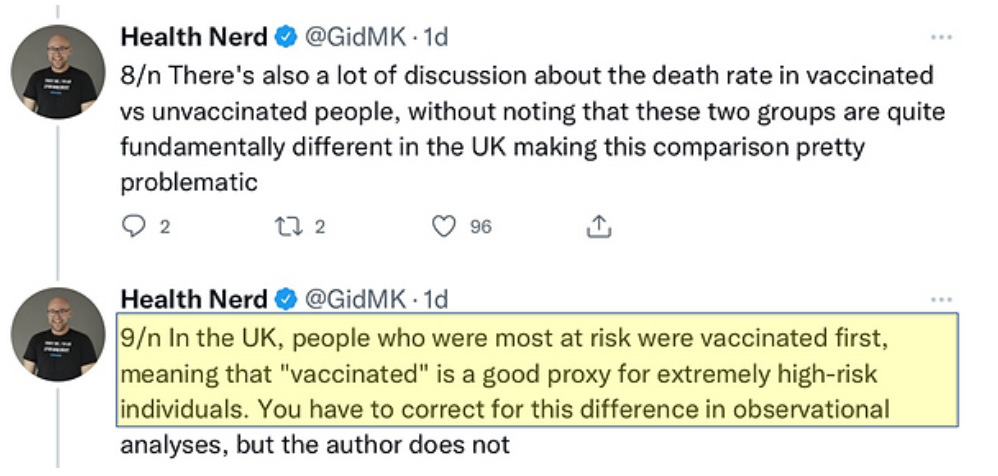Open Health Nerd avatar on 9/n tweet

[x=58, y=334]
